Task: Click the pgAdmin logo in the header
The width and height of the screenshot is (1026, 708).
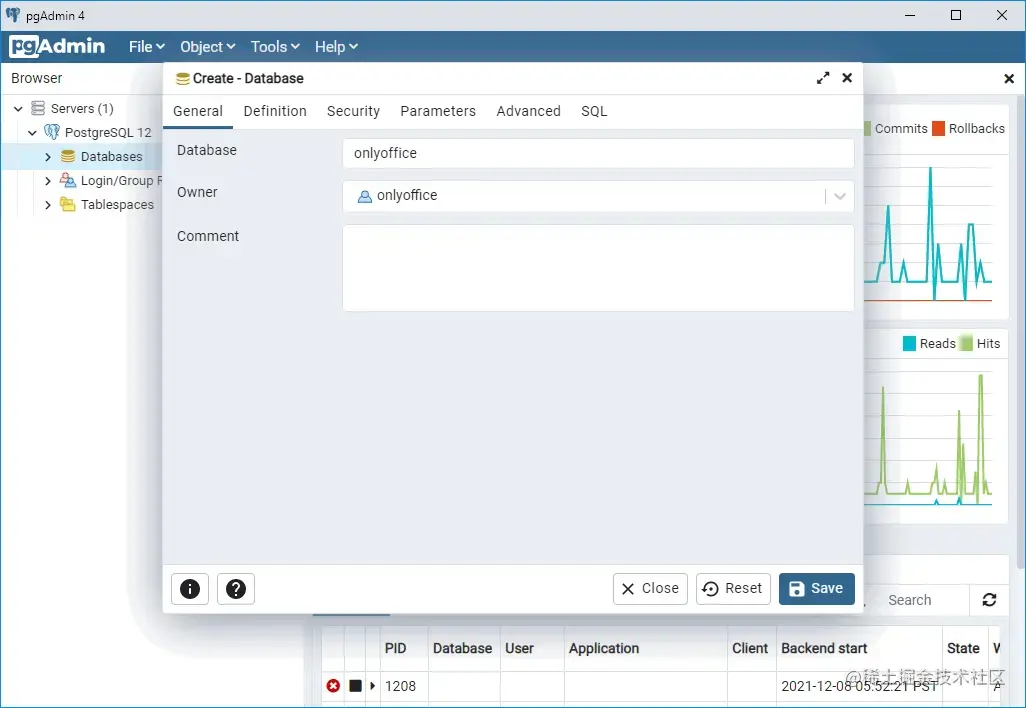Action: (57, 46)
